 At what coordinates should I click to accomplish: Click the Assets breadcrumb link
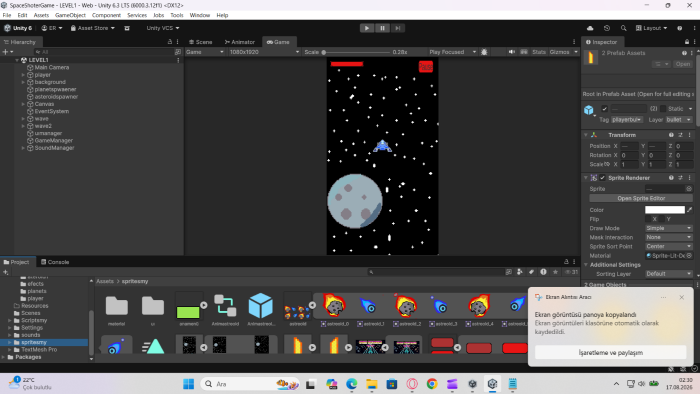click(x=105, y=282)
